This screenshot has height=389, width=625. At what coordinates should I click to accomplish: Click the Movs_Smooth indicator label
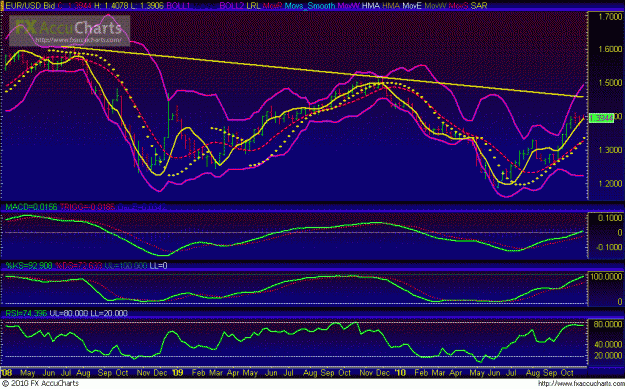[310, 6]
